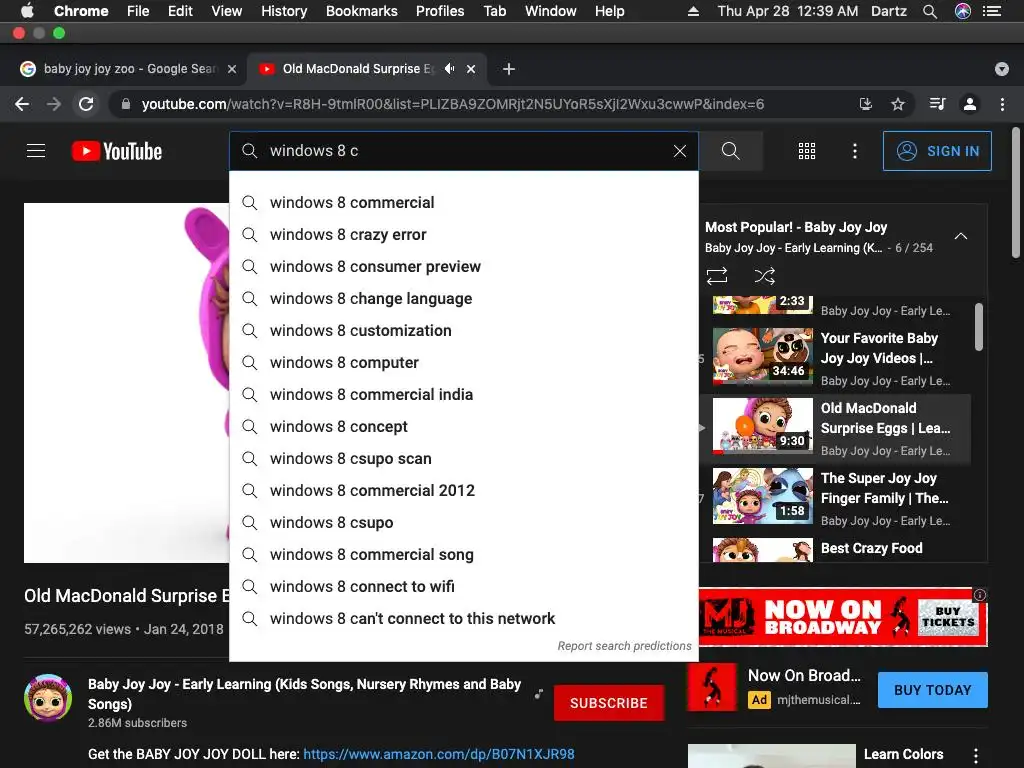Click the install app icon in address bar

point(865,104)
